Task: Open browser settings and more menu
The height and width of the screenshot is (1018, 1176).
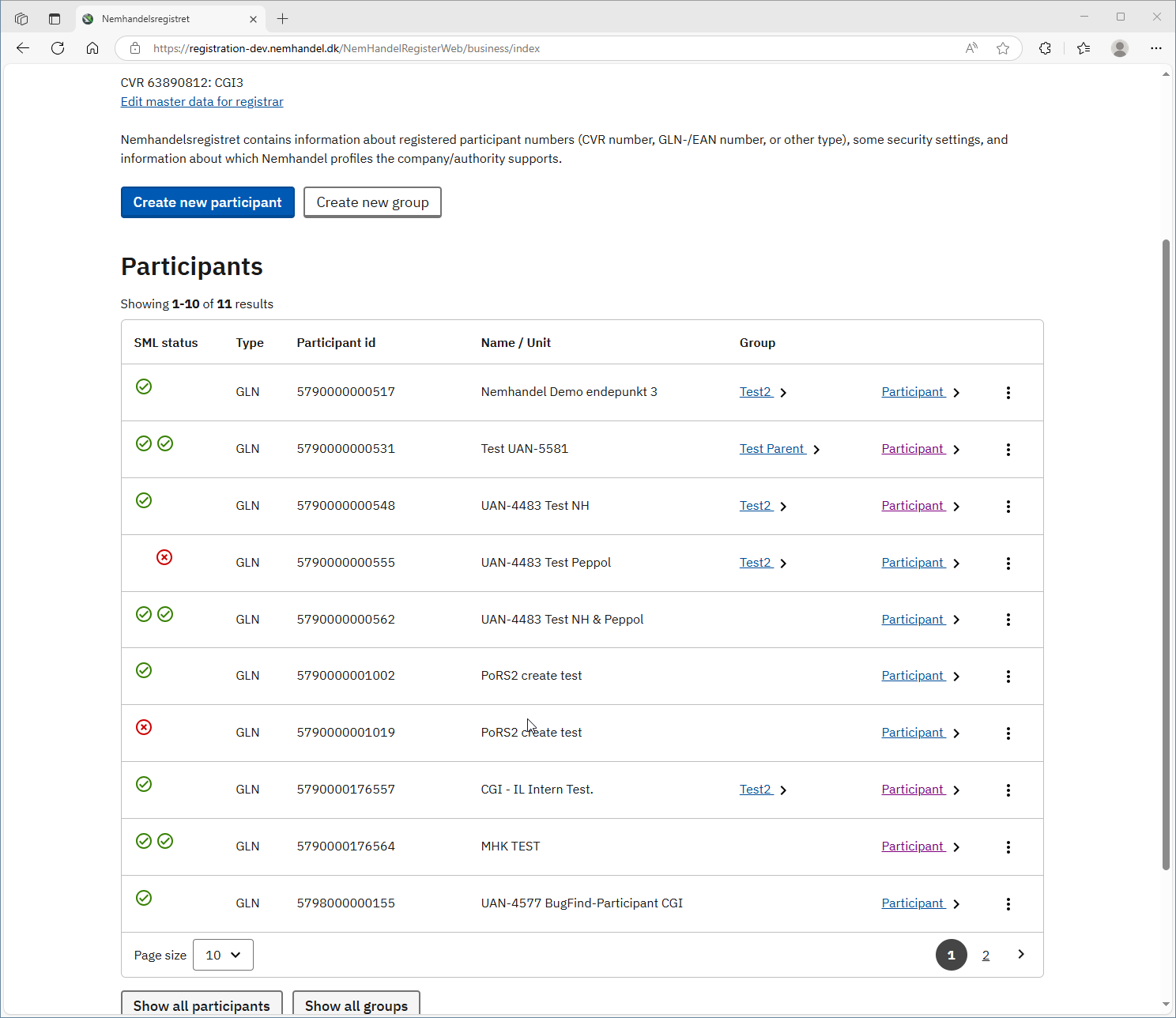Action: 1156,48
